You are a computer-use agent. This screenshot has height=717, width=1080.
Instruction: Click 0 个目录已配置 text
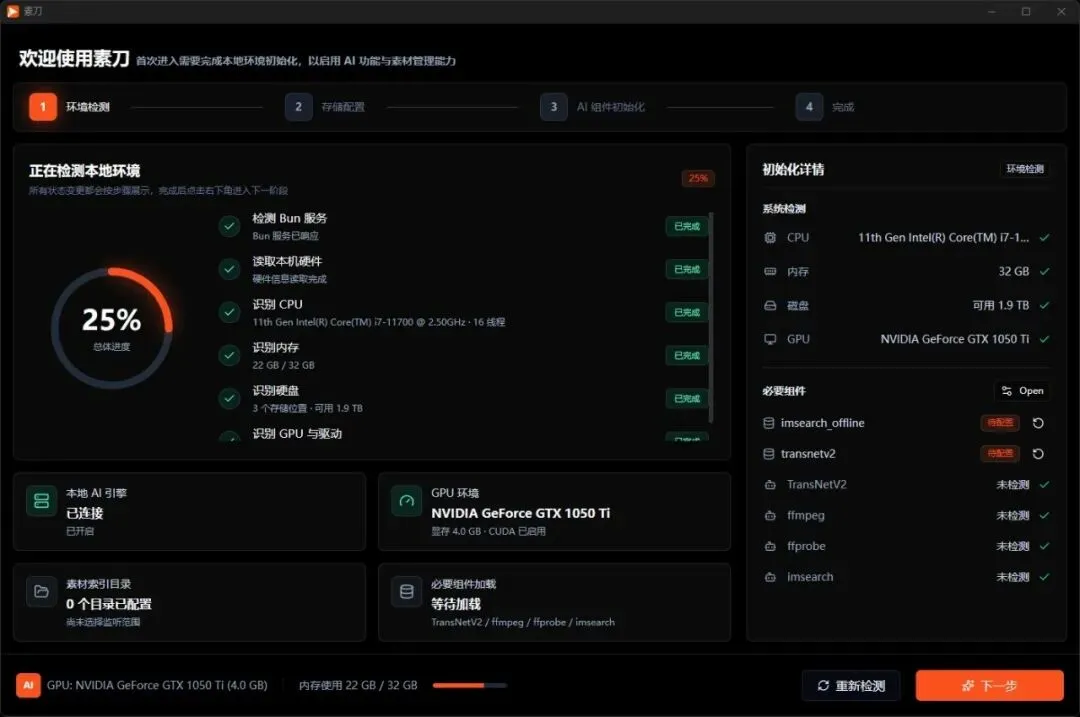109,604
